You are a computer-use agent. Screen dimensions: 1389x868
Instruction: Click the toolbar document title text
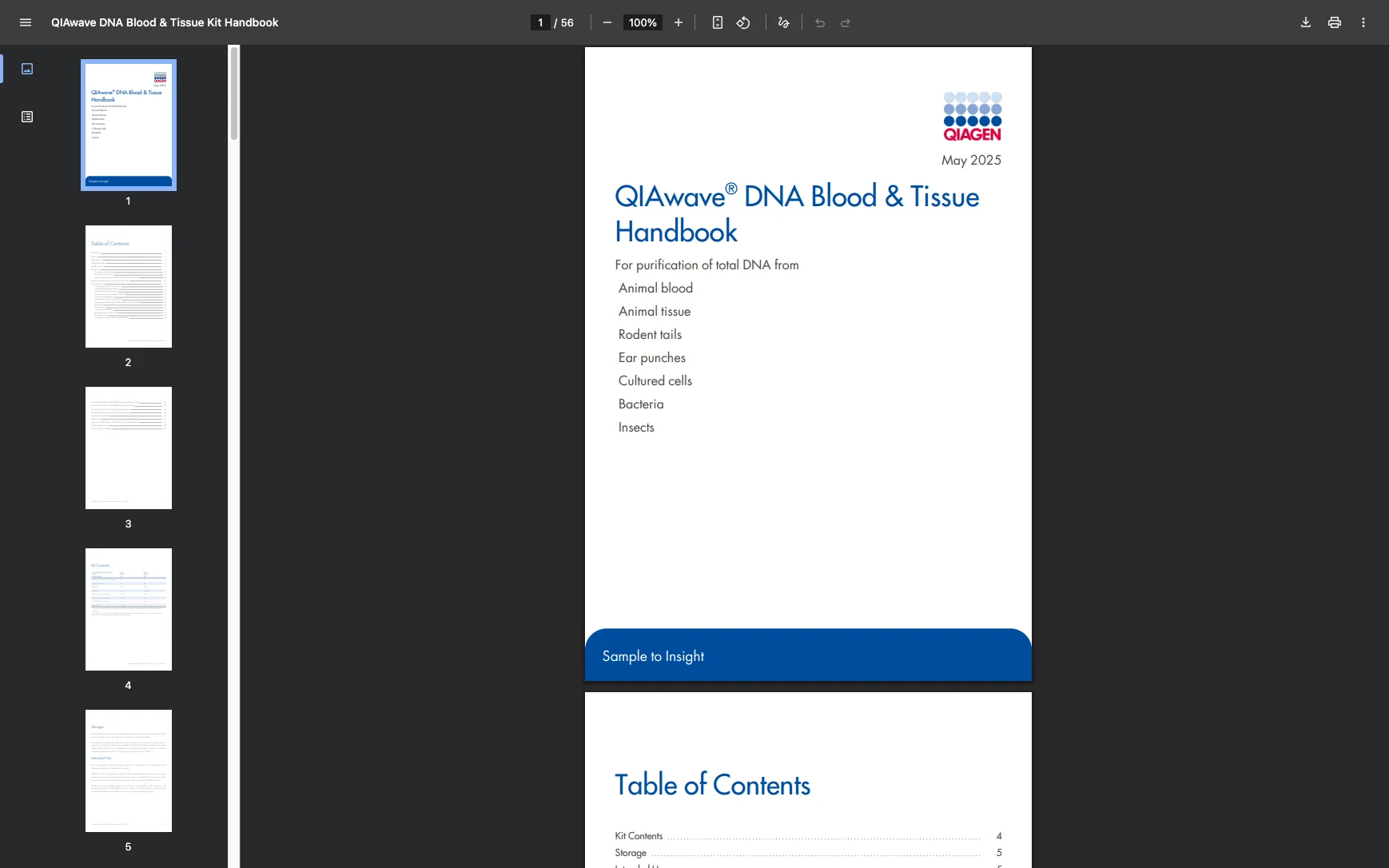[165, 22]
